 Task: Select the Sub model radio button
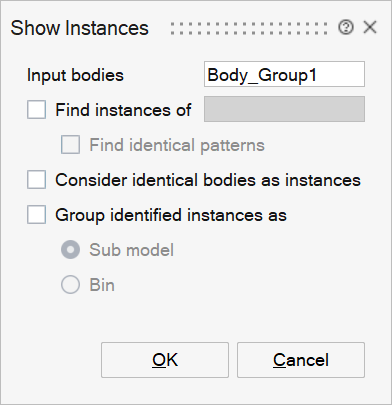click(x=70, y=250)
